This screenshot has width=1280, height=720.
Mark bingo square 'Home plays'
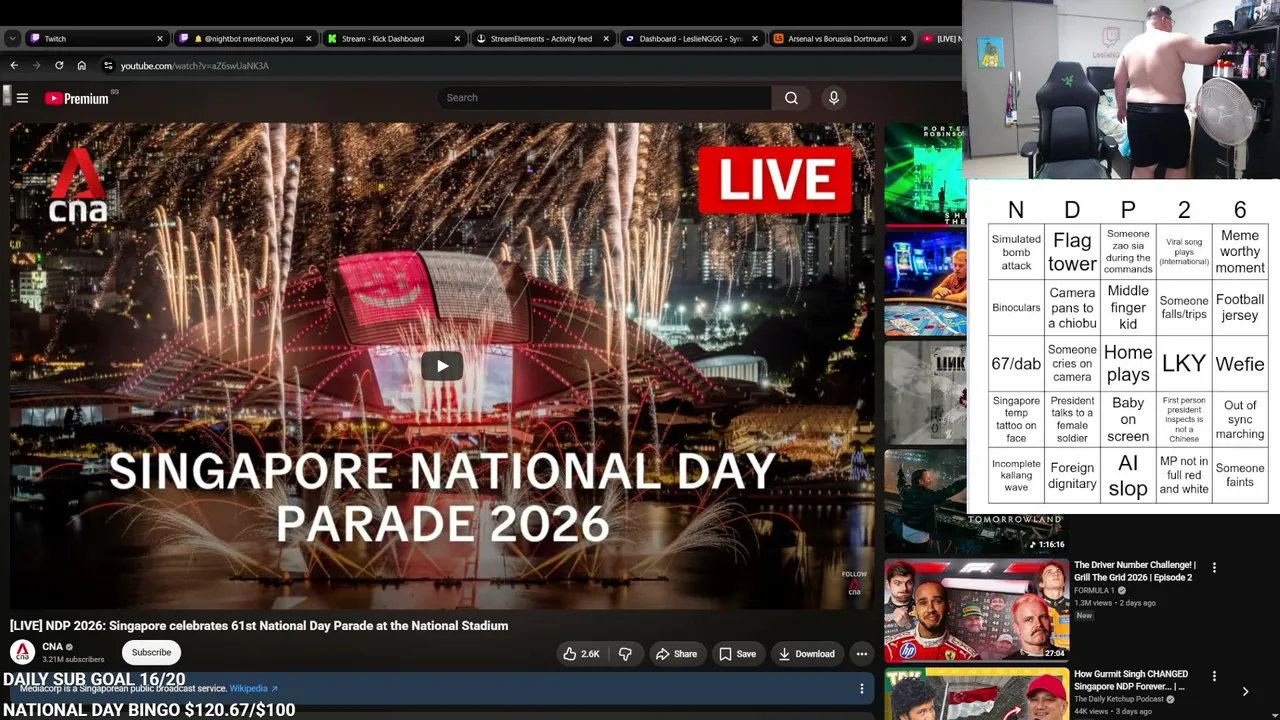coord(1128,364)
